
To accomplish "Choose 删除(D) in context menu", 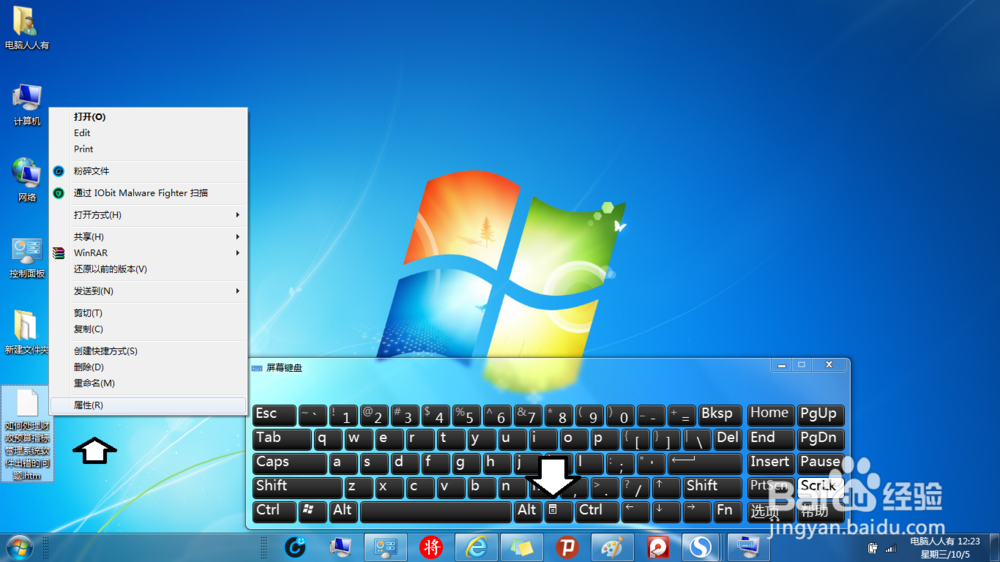I will click(x=148, y=367).
